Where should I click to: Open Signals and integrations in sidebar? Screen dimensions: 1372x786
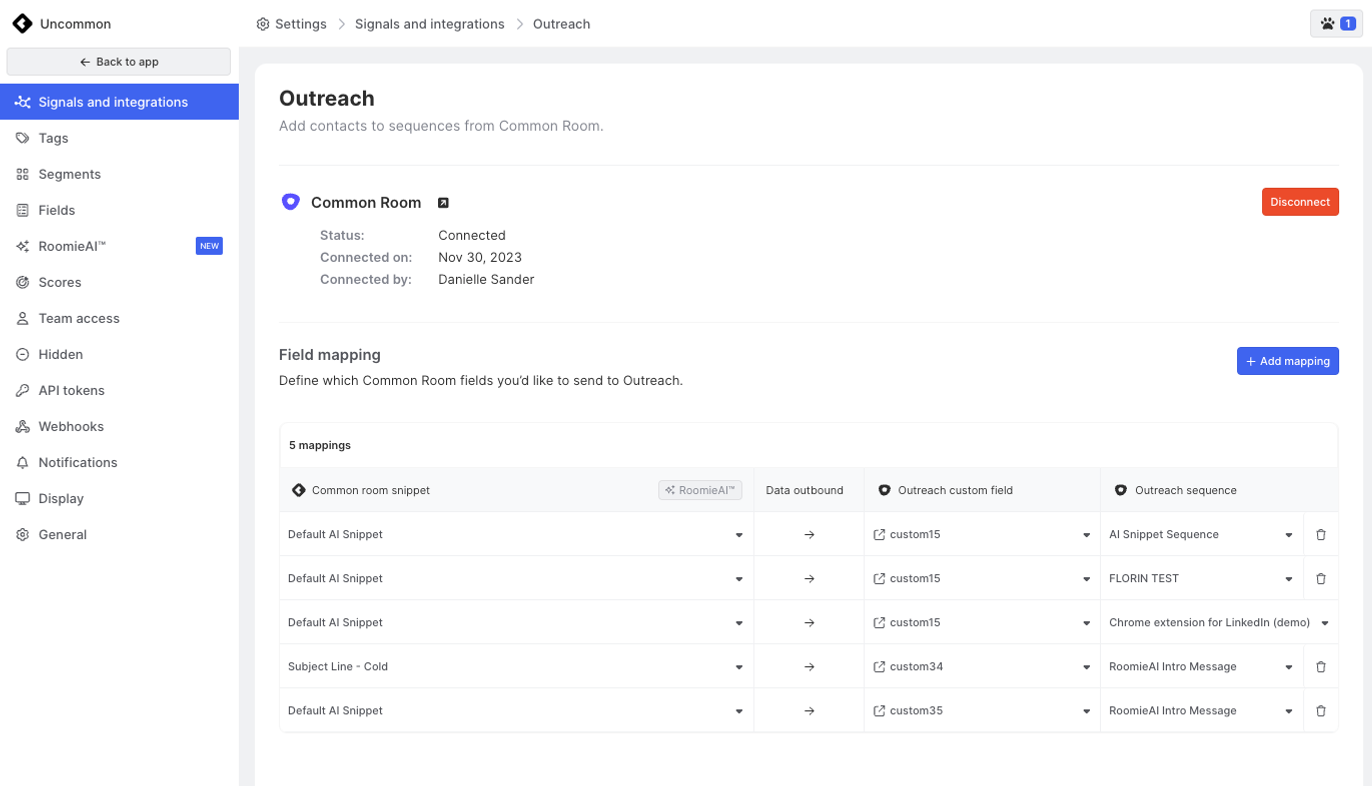coord(119,102)
